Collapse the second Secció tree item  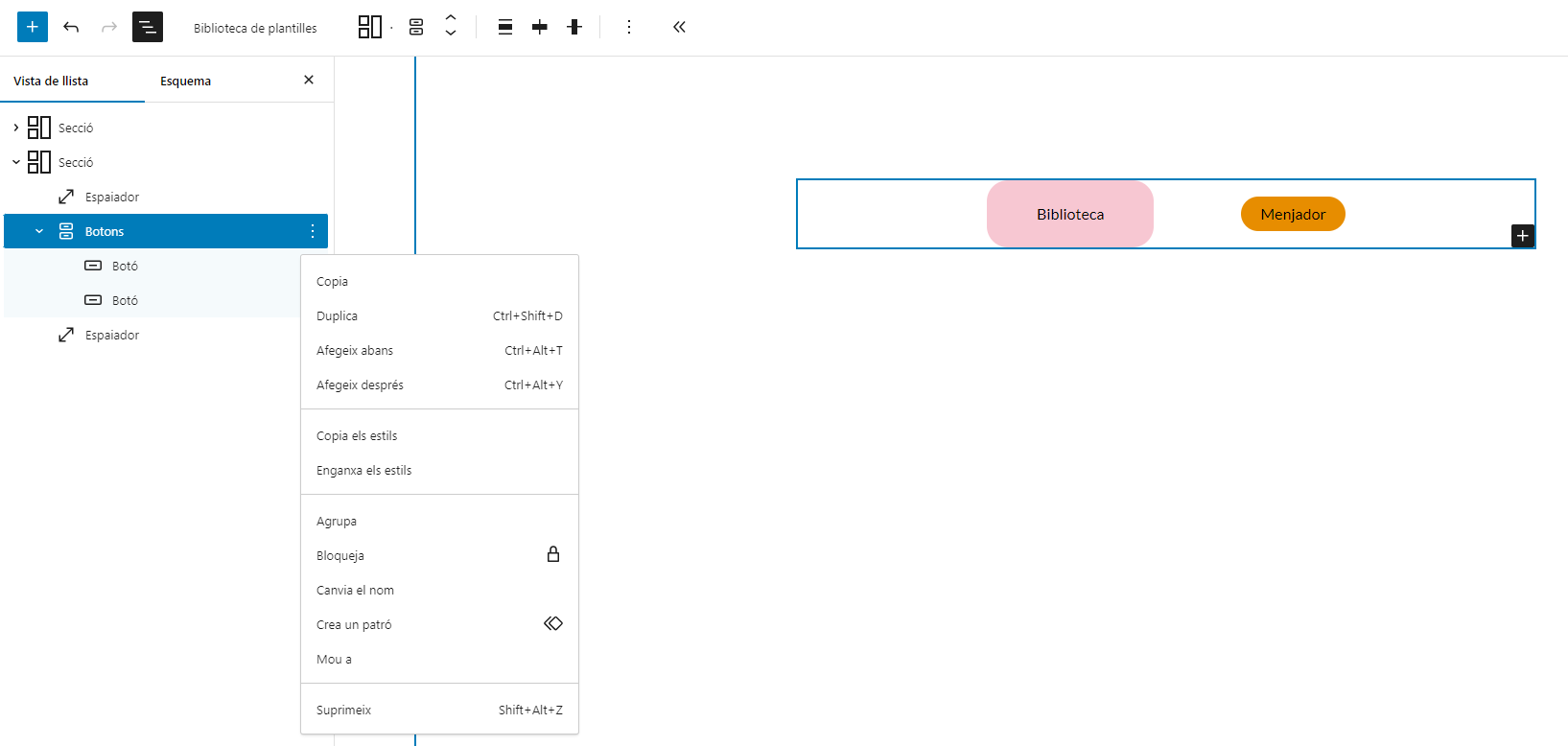click(16, 162)
